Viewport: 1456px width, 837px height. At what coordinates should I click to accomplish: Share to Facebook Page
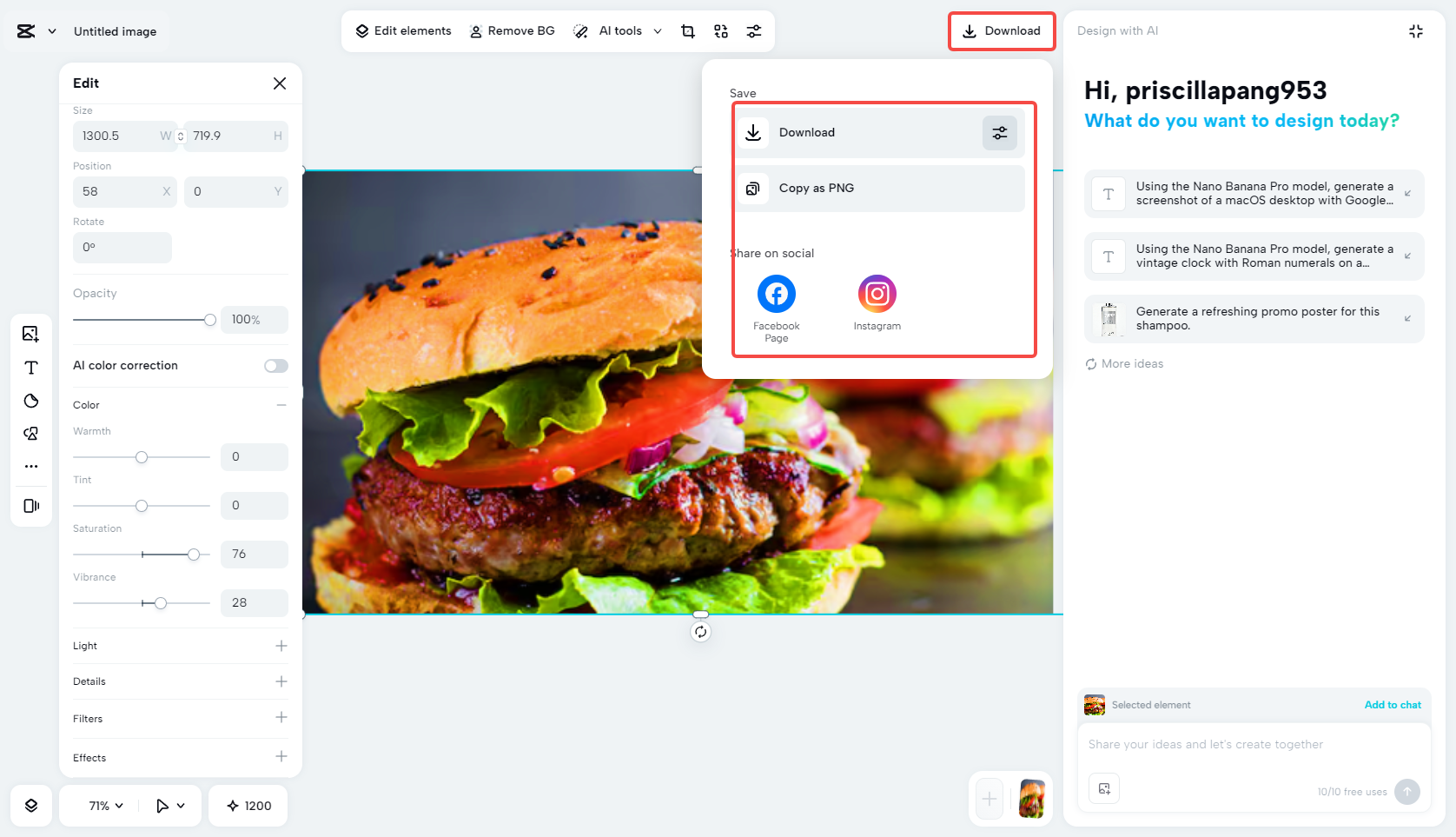[x=777, y=309]
